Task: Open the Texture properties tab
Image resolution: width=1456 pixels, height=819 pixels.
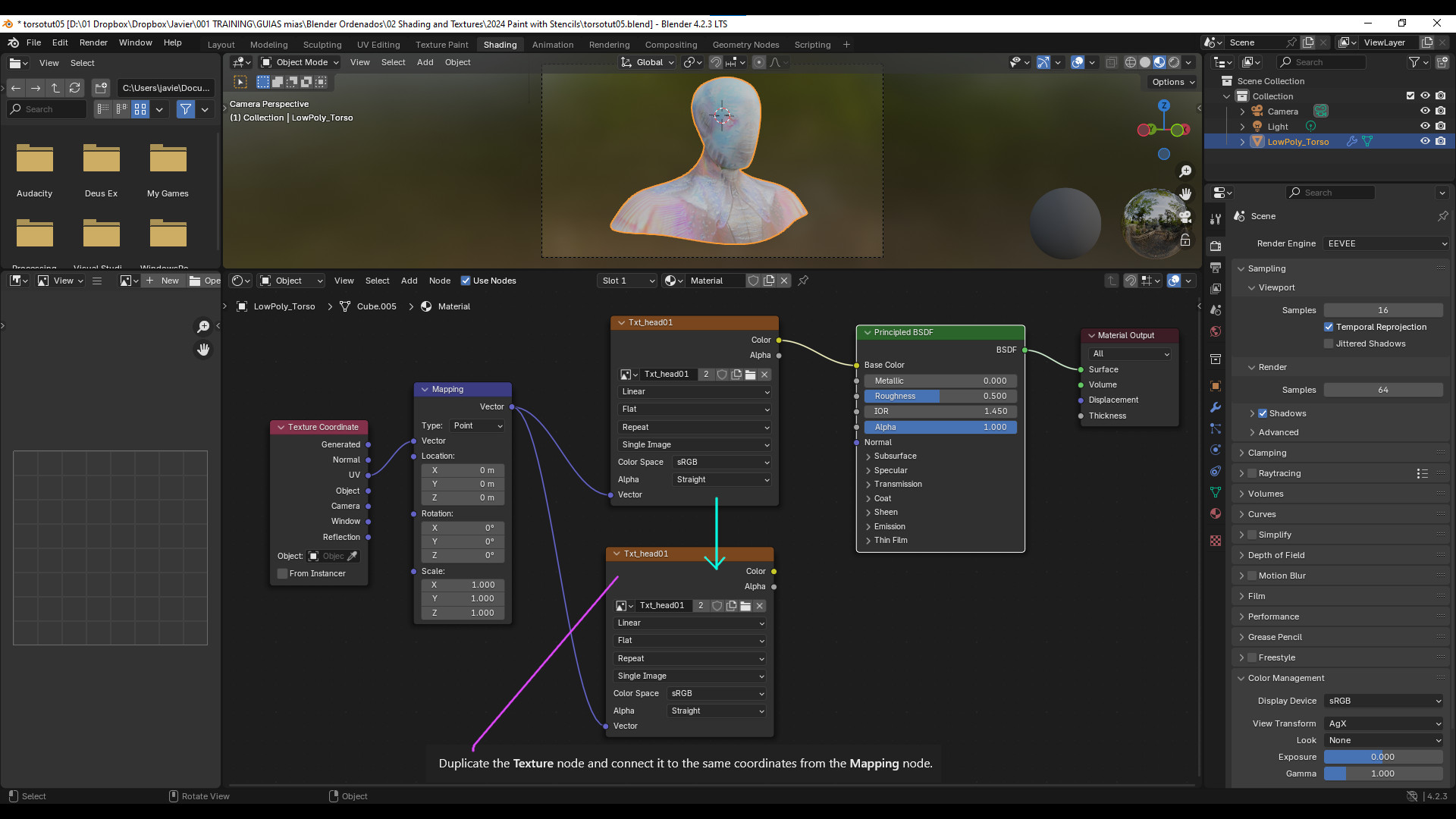Action: pos(1216,541)
